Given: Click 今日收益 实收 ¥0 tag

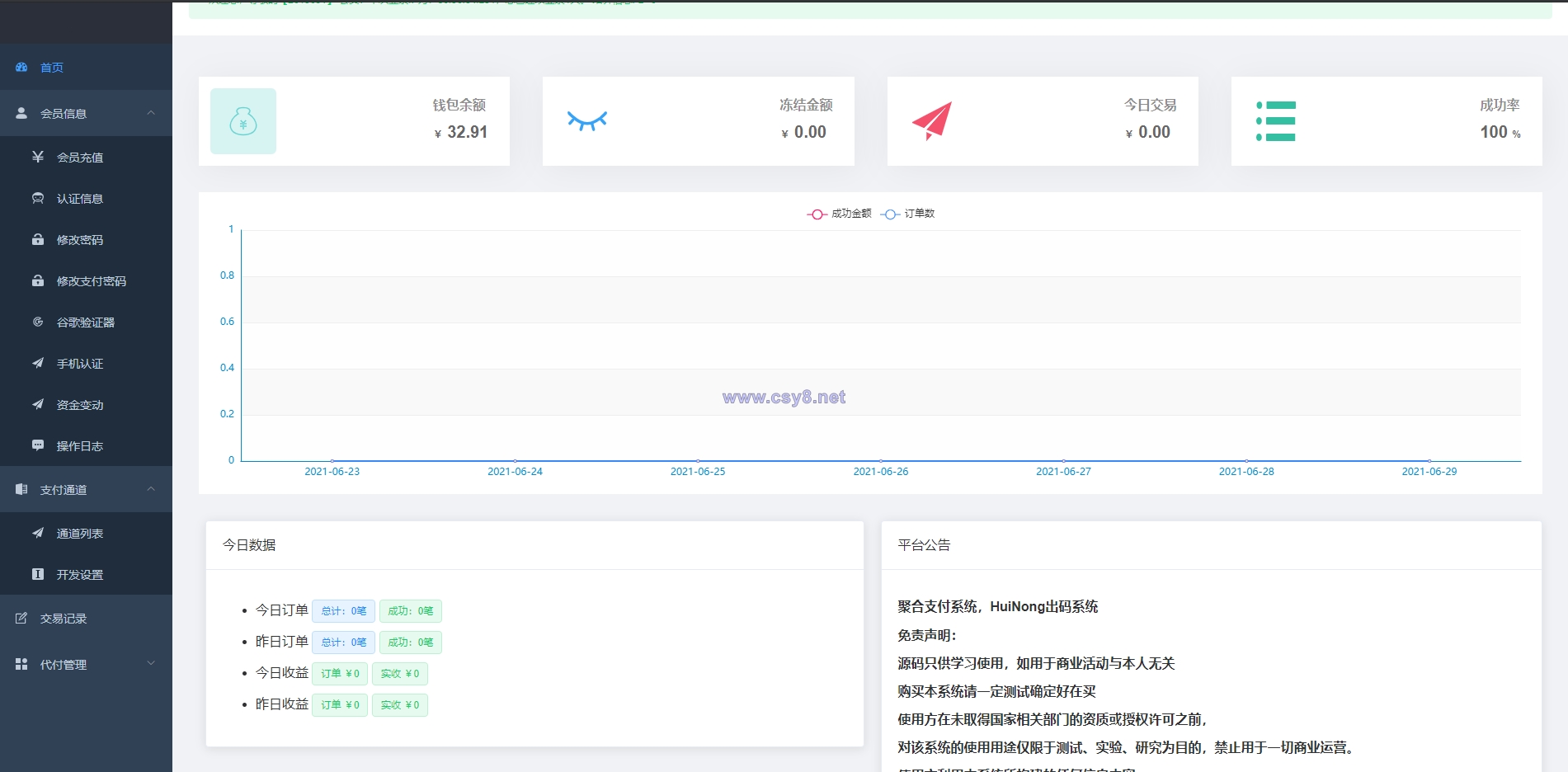Looking at the screenshot, I should 399,674.
